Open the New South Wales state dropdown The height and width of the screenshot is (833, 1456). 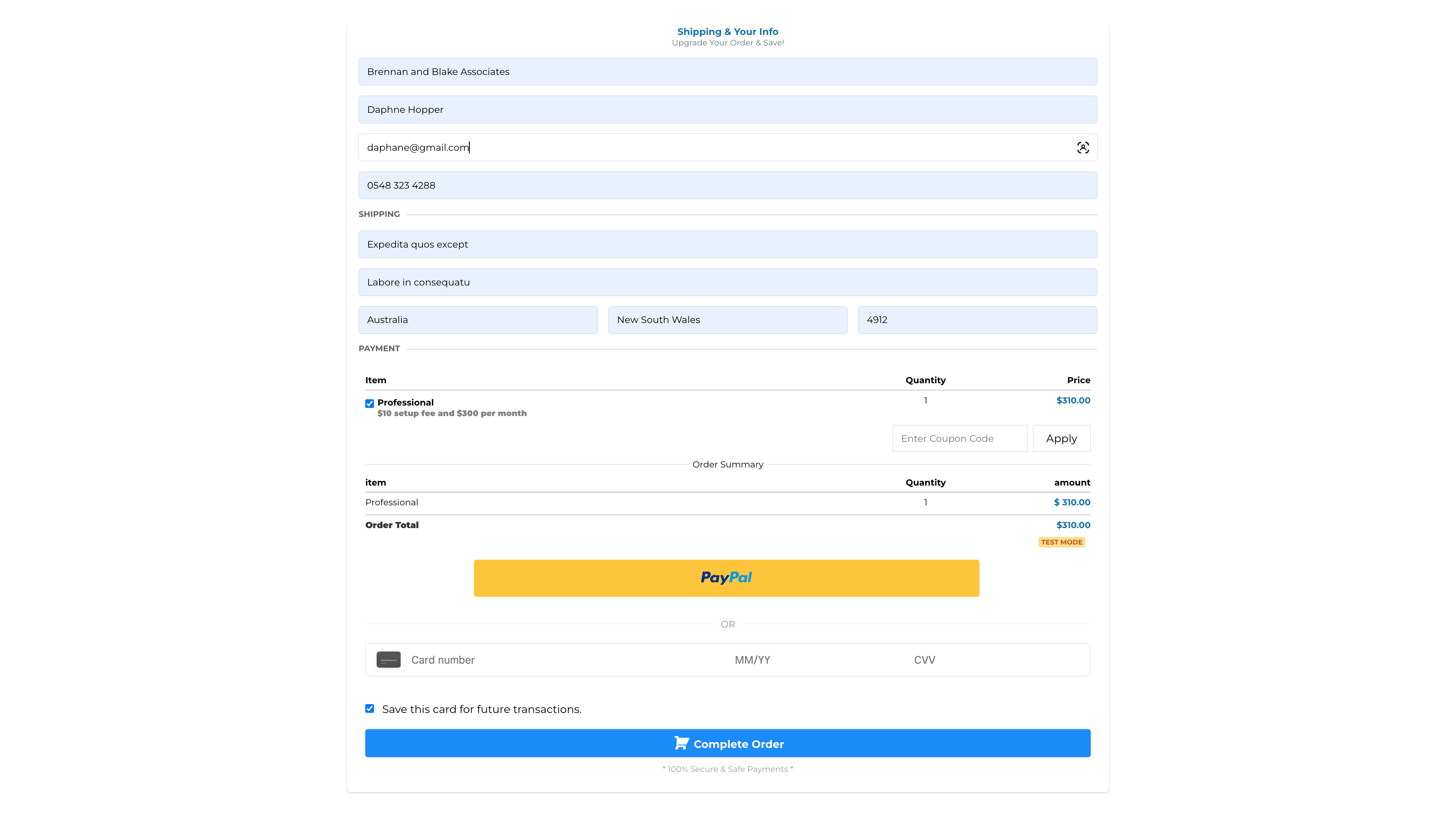[x=728, y=320]
